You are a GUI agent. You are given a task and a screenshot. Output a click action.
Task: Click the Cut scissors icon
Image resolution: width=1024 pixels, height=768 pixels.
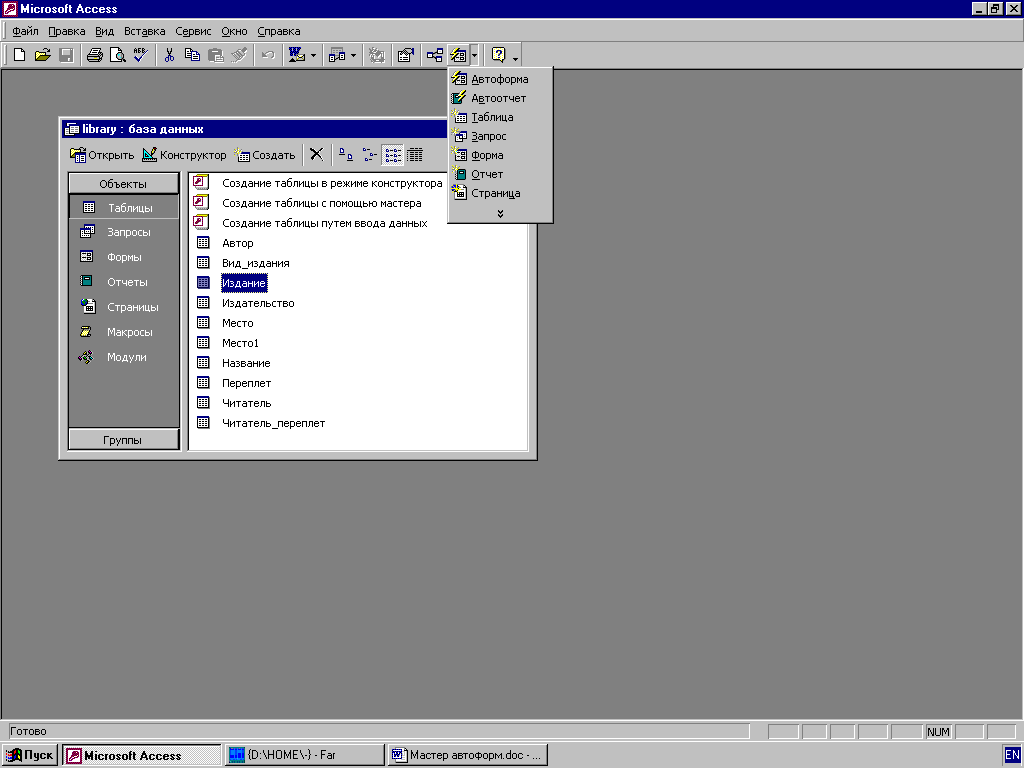point(169,56)
